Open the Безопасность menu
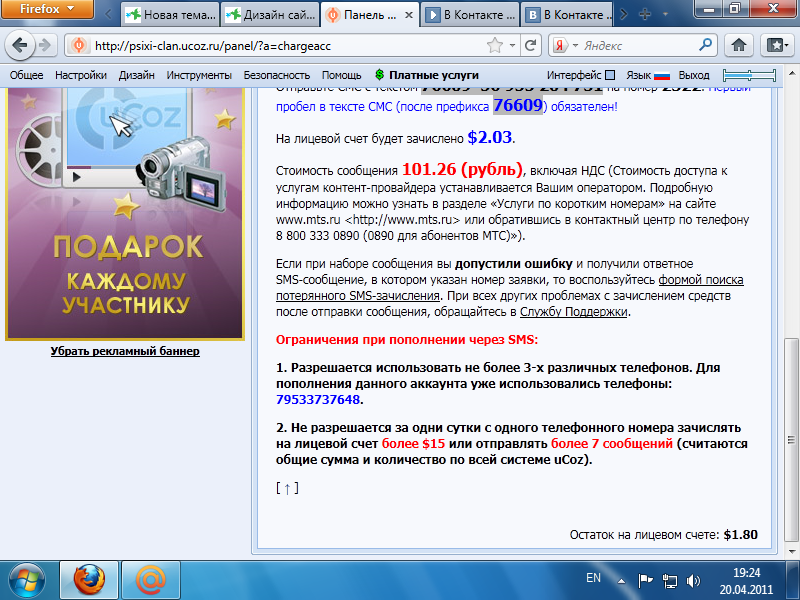This screenshot has height=600, width=800. coord(277,76)
